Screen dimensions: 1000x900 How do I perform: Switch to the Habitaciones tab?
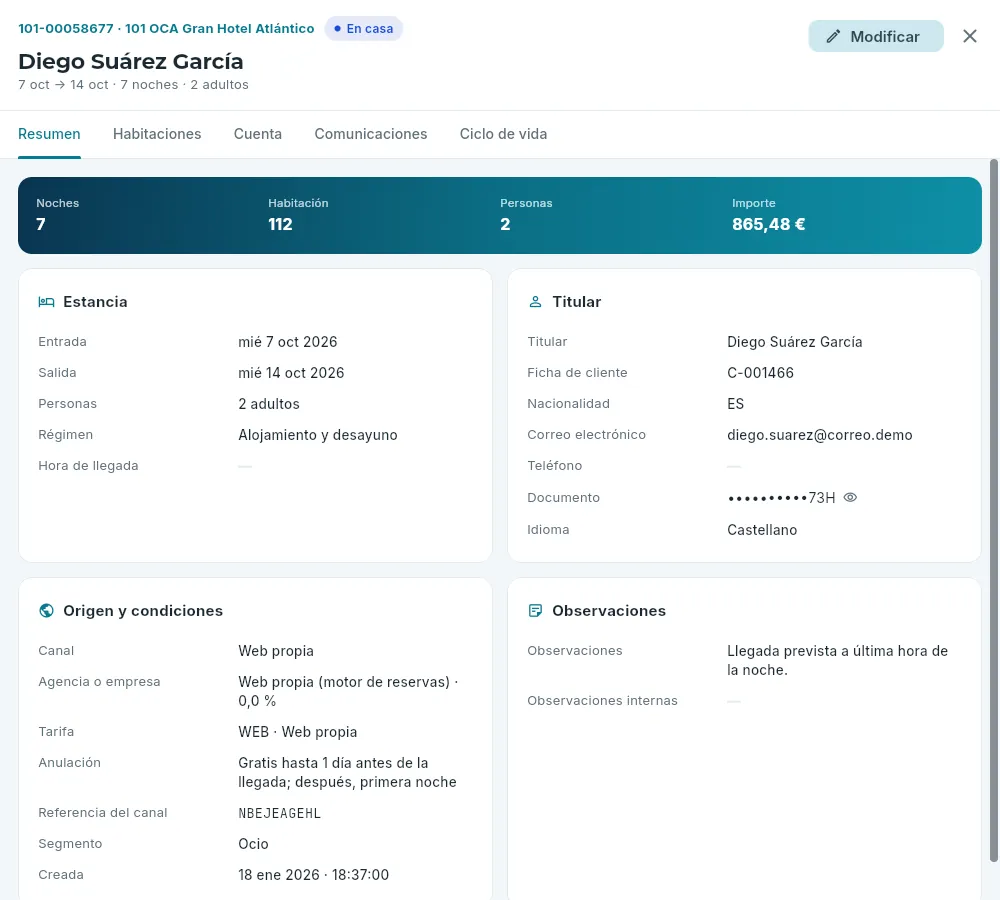[157, 134]
